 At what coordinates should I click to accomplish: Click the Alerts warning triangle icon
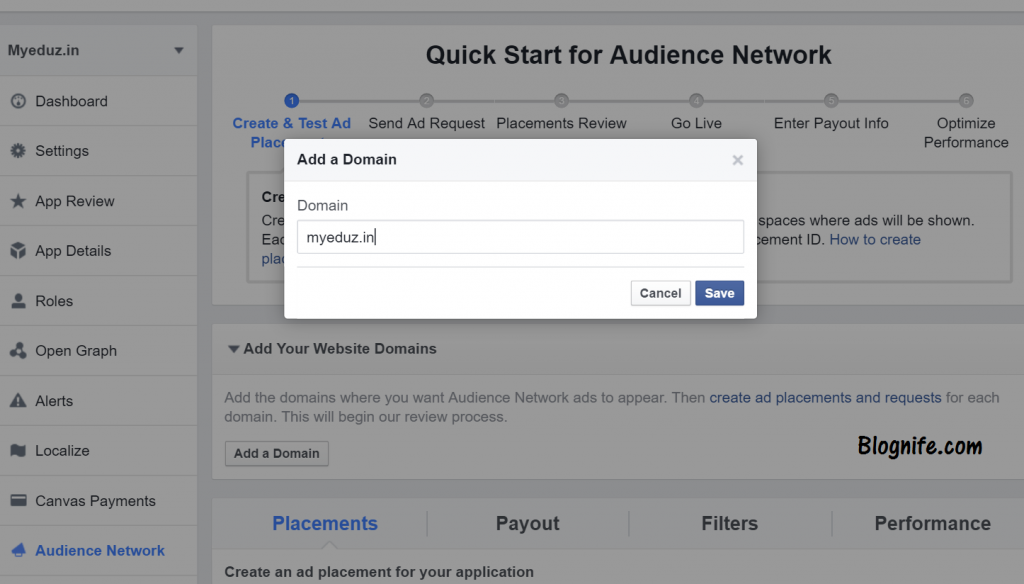tap(18, 400)
